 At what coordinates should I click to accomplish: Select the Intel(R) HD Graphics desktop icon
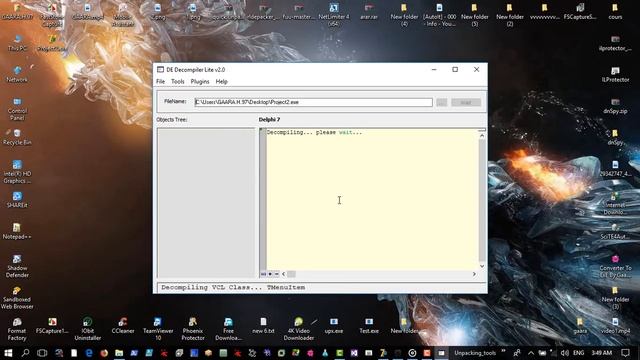pyautogui.click(x=17, y=171)
